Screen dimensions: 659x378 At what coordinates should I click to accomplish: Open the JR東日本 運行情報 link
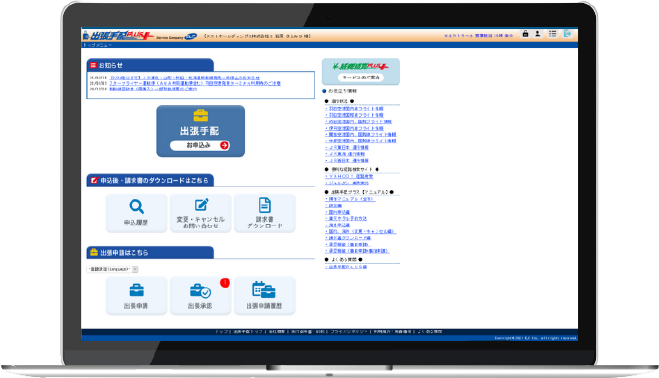[347, 148]
